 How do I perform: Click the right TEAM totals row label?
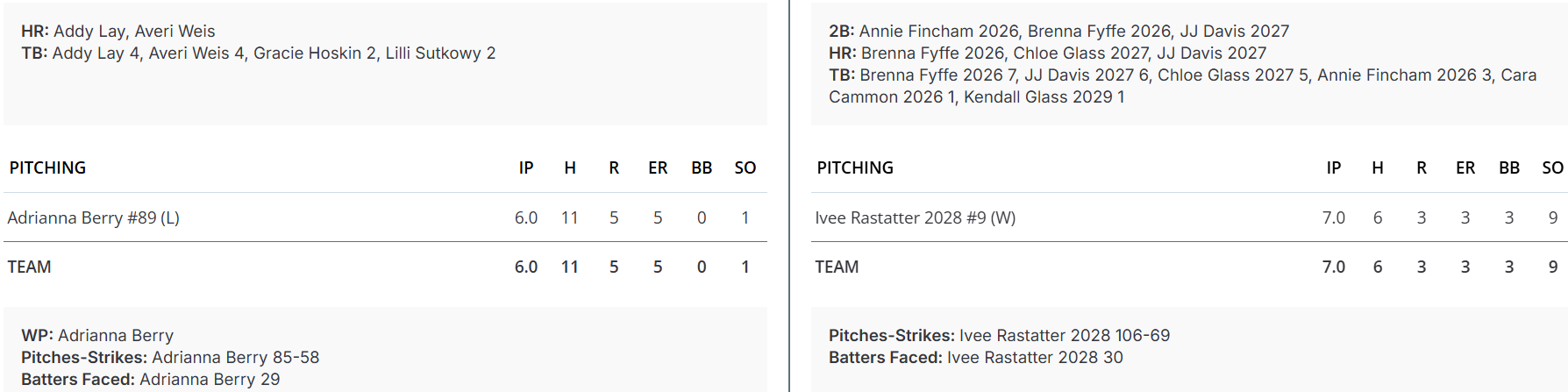(837, 267)
